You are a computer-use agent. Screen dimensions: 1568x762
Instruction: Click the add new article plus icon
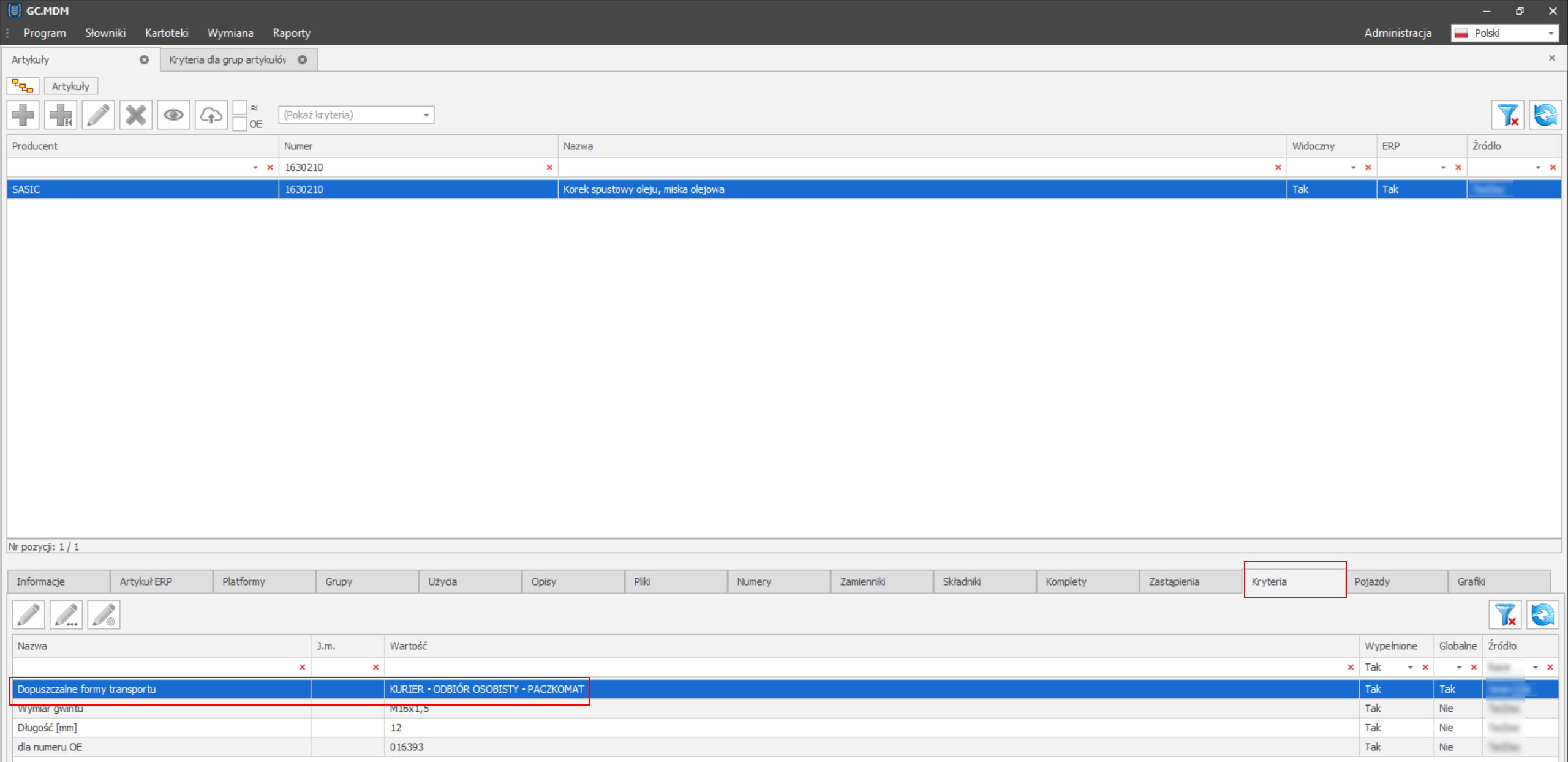click(23, 115)
